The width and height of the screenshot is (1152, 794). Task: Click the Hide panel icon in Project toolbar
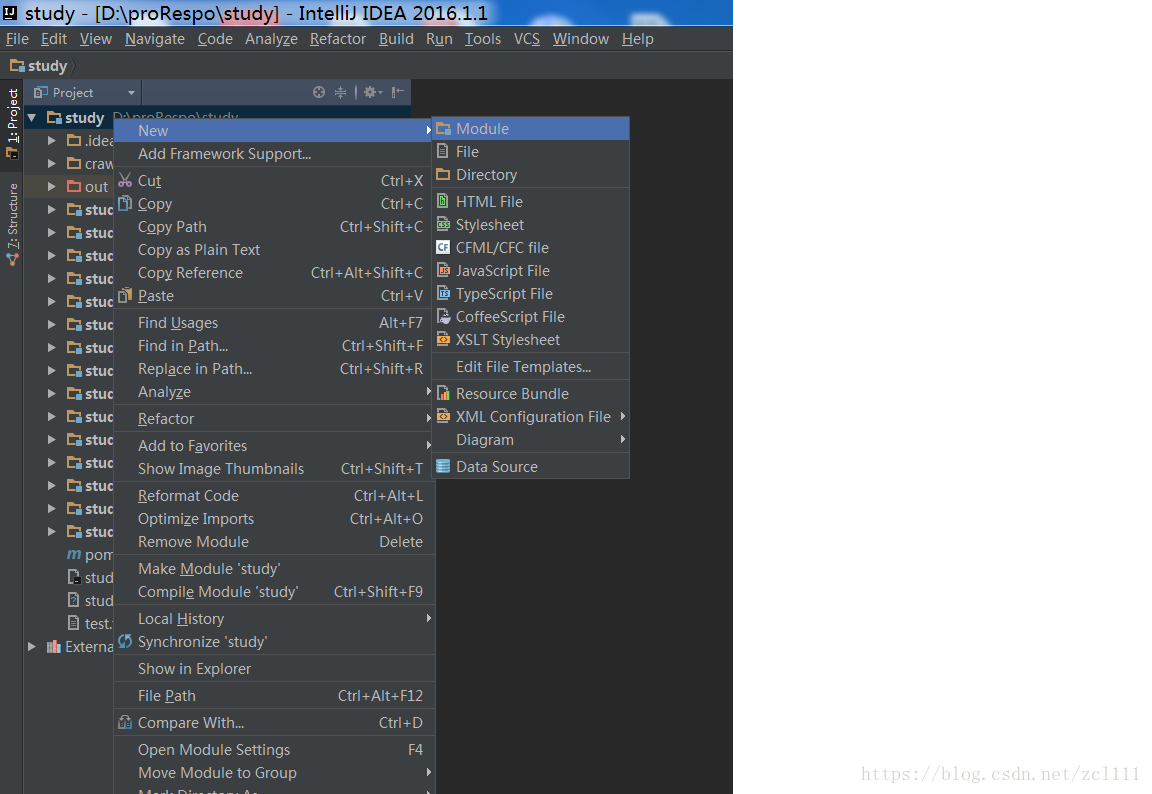397,92
